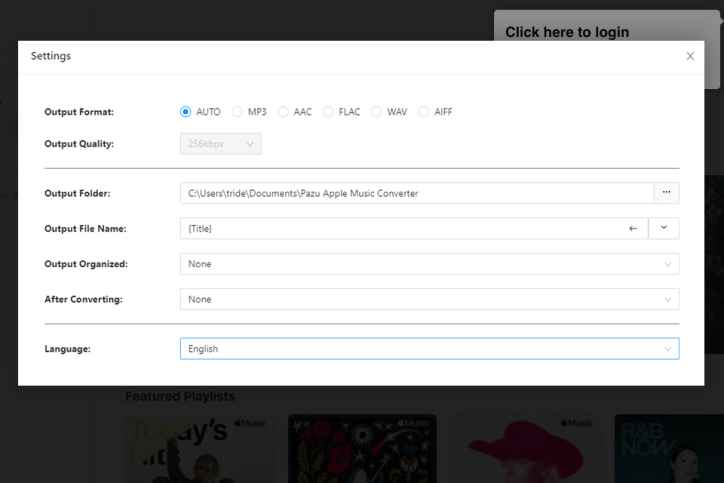Expand the Output File Name tag dropdown
Viewport: 724px width, 483px height.
[664, 229]
